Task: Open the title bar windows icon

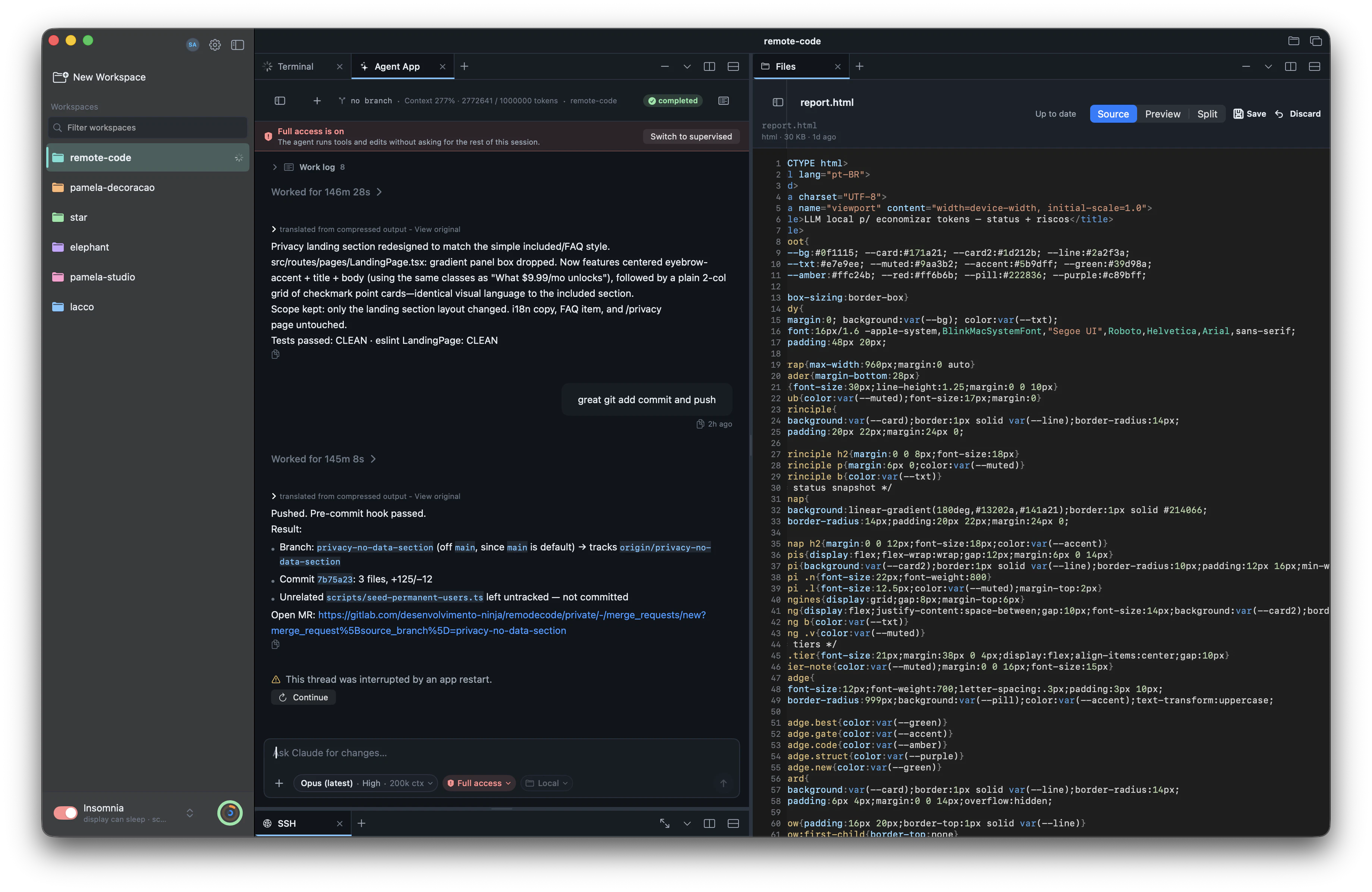Action: pyautogui.click(x=1316, y=41)
